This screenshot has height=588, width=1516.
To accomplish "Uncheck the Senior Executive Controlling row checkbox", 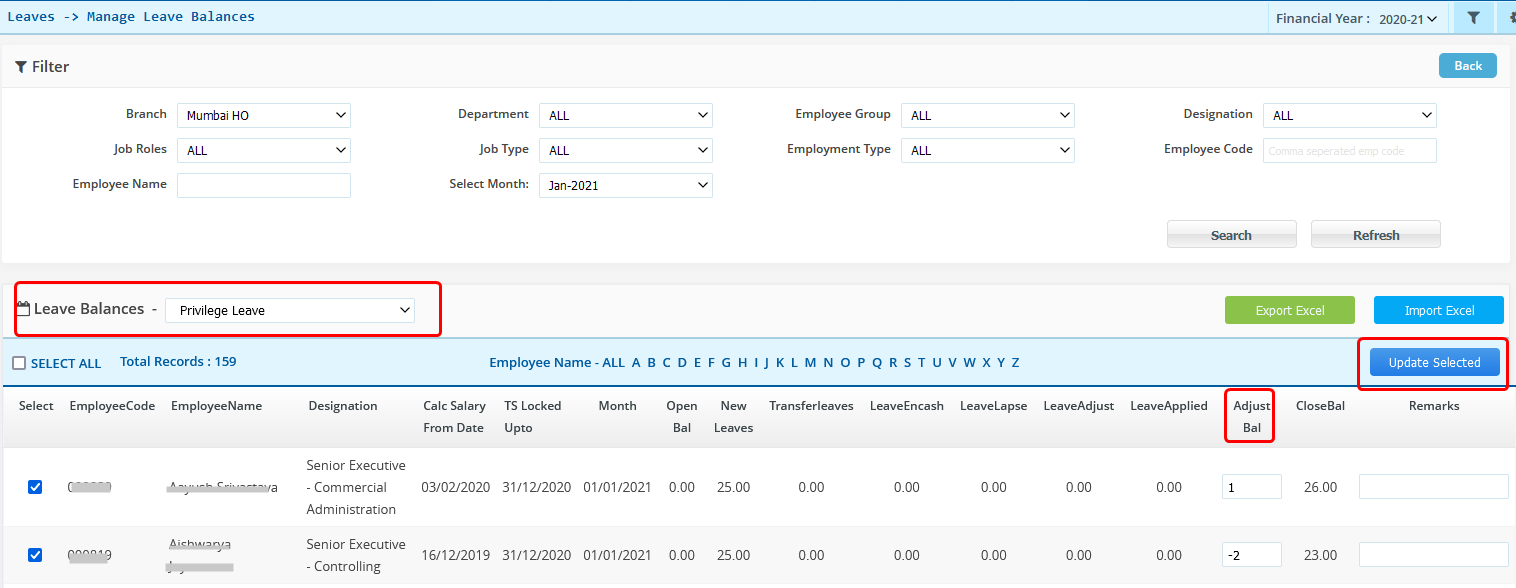I will 35,555.
